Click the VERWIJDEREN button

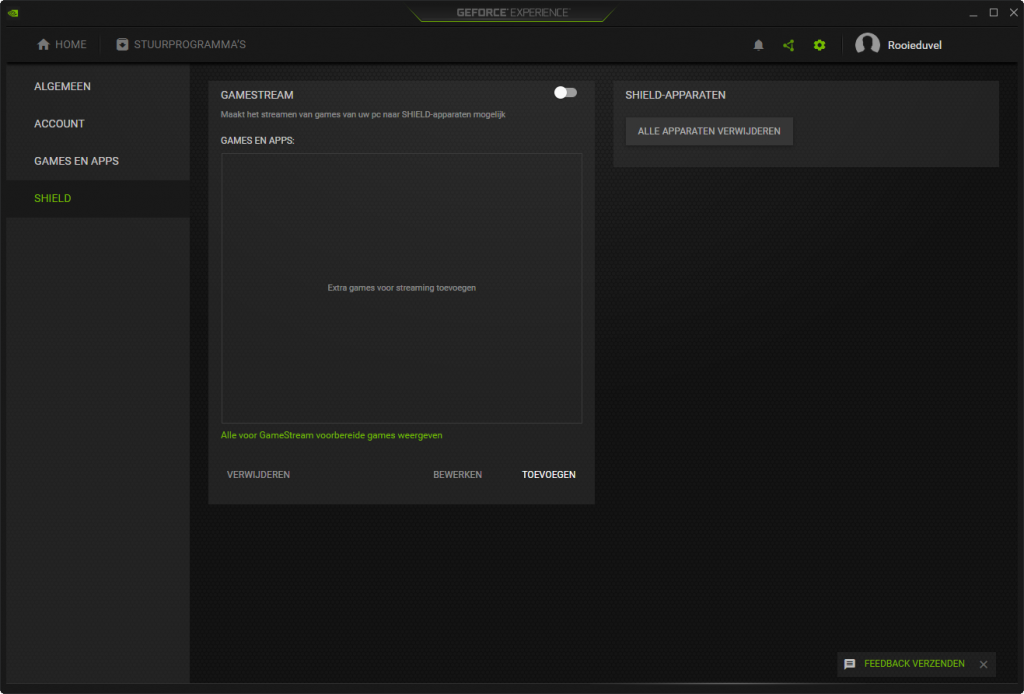[258, 475]
